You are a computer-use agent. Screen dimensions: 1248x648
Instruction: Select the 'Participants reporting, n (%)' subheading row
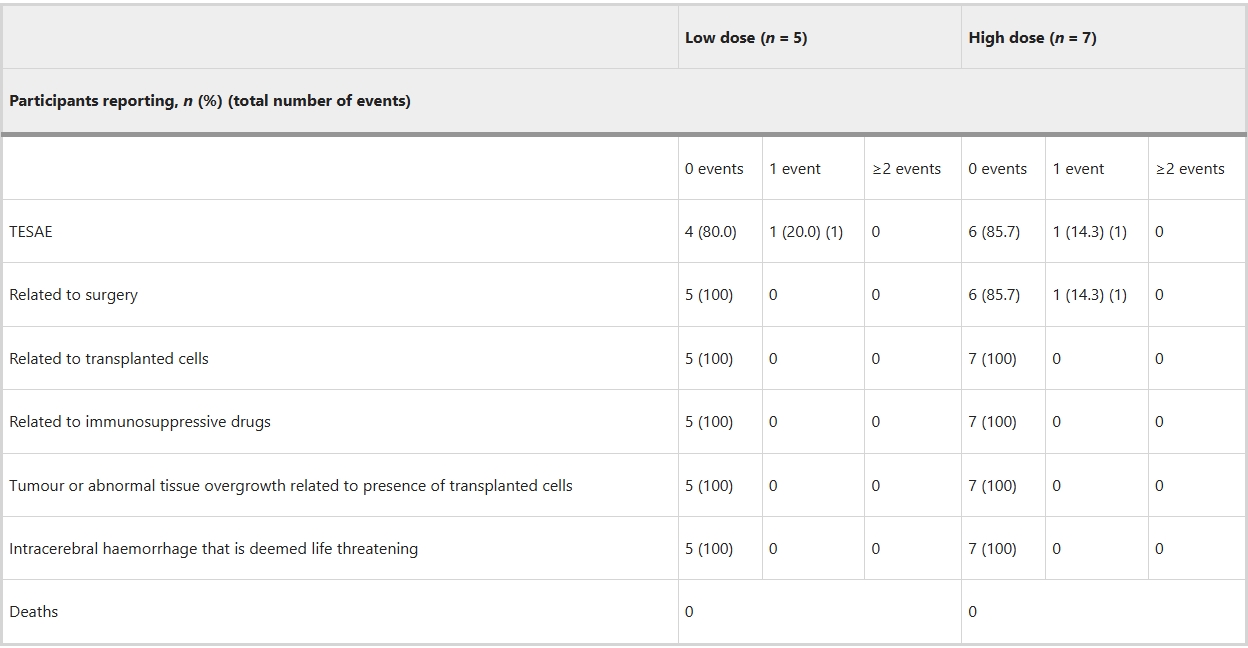[x=210, y=101]
